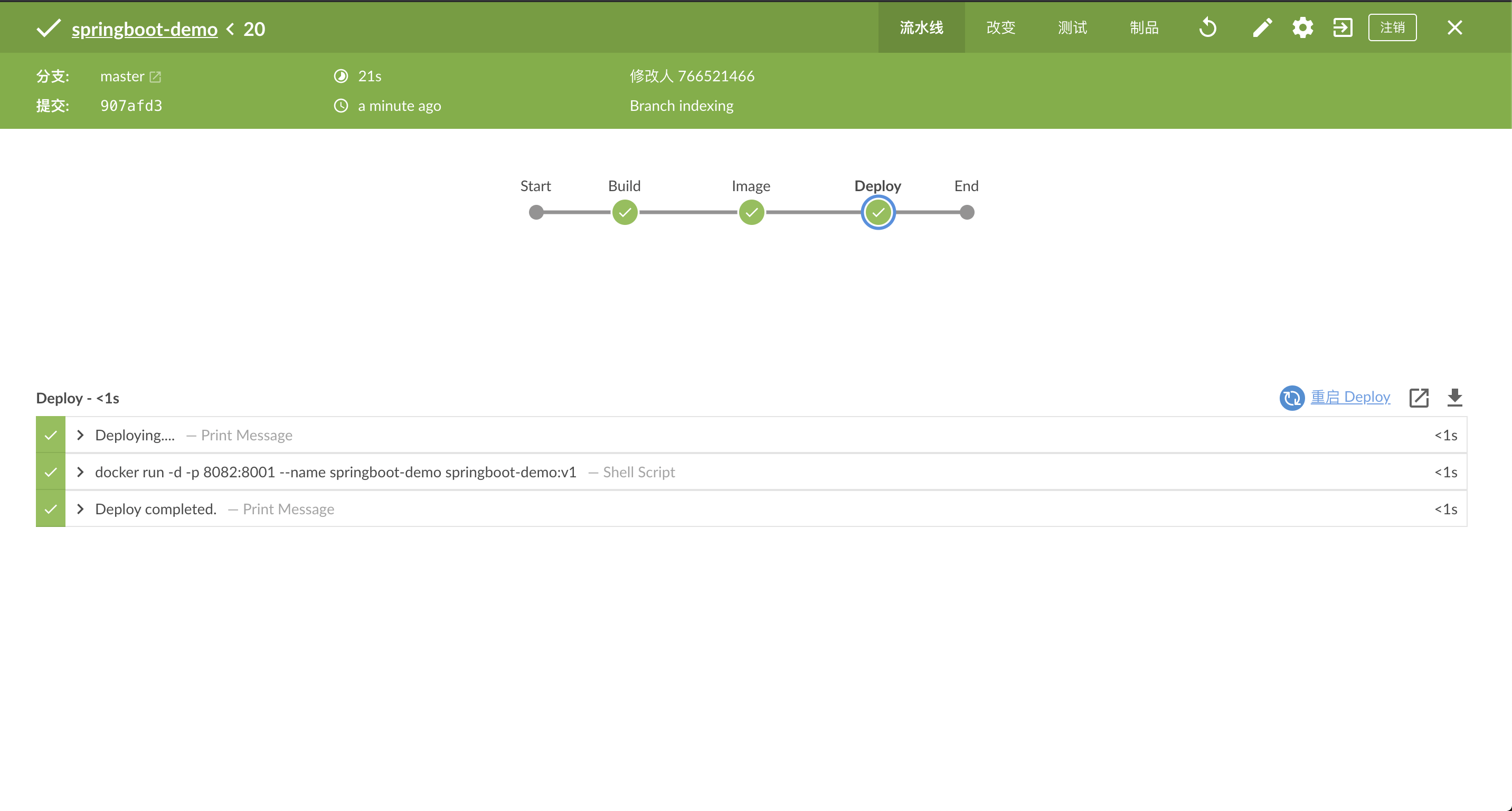The width and height of the screenshot is (1512, 811).
Task: Click the <1s duration on docker run row
Action: [x=1445, y=472]
